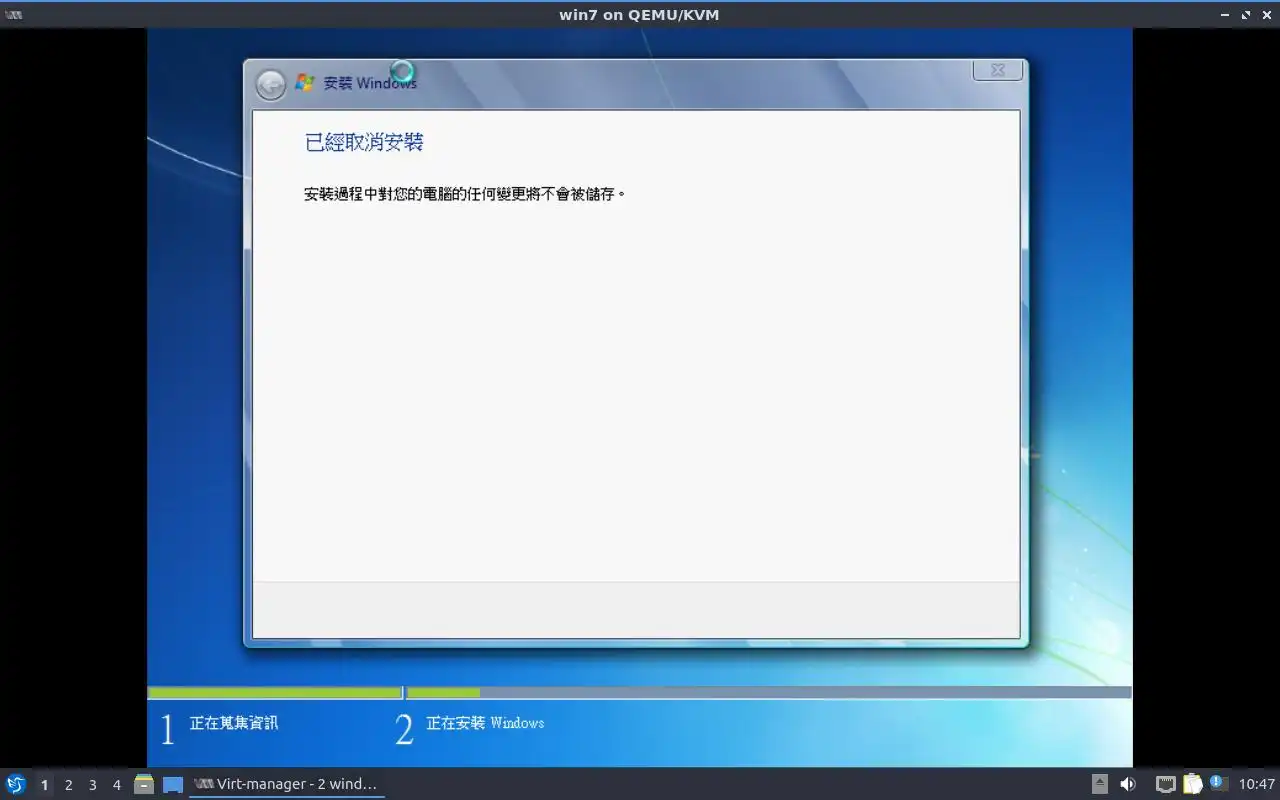Click the step label 正在蒐集資訊
Screen dimensions: 1280x800
point(234,723)
